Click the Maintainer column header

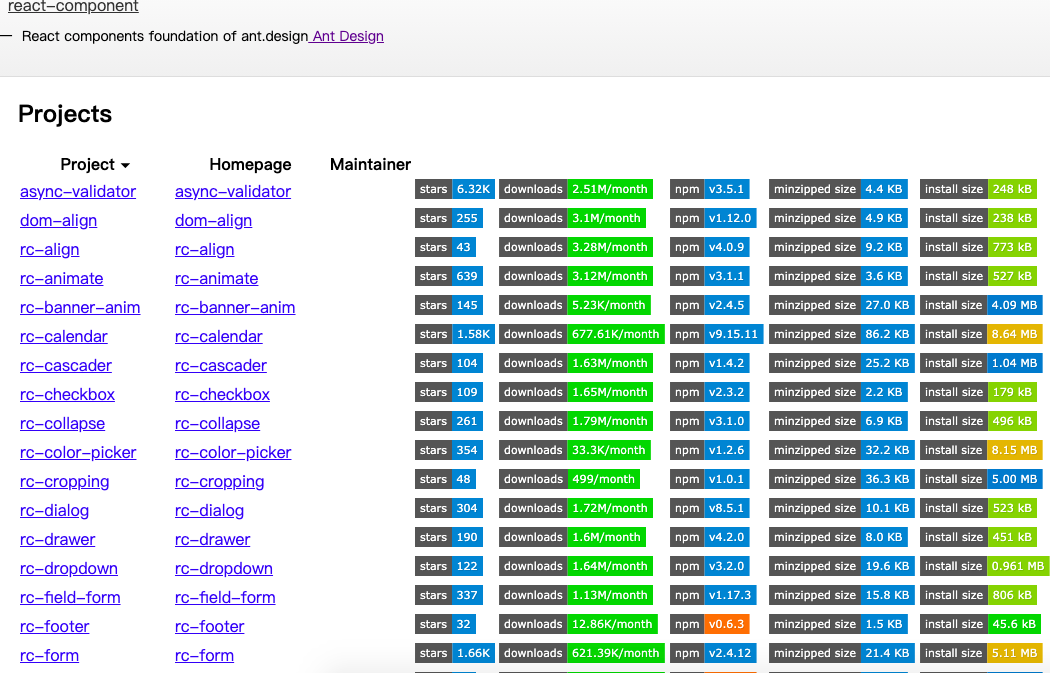point(370,165)
